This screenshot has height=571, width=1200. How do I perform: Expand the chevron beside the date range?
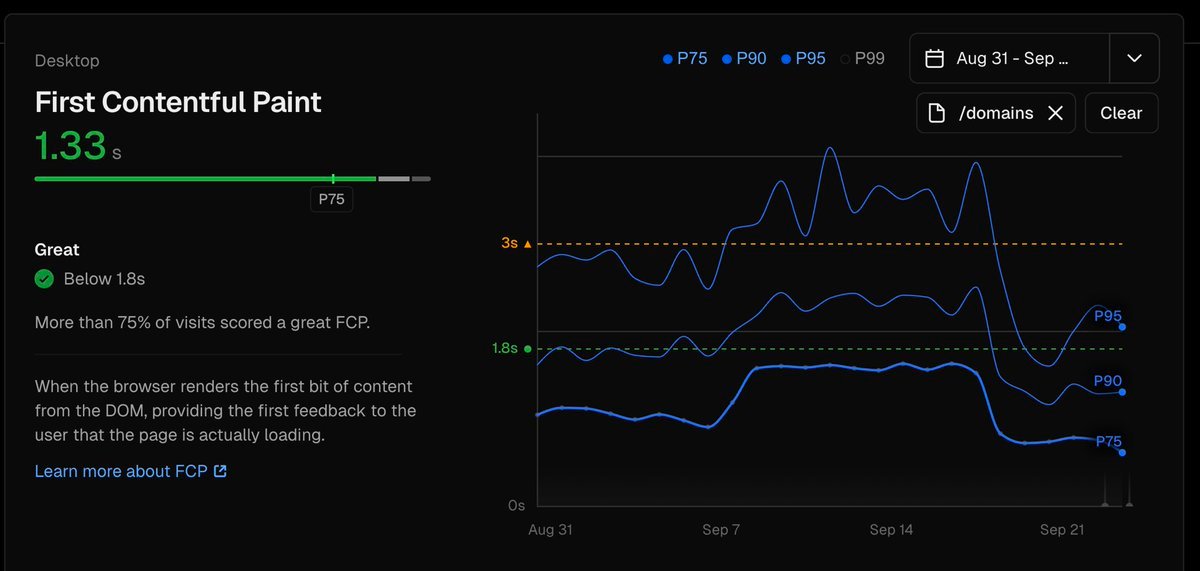(x=1134, y=59)
